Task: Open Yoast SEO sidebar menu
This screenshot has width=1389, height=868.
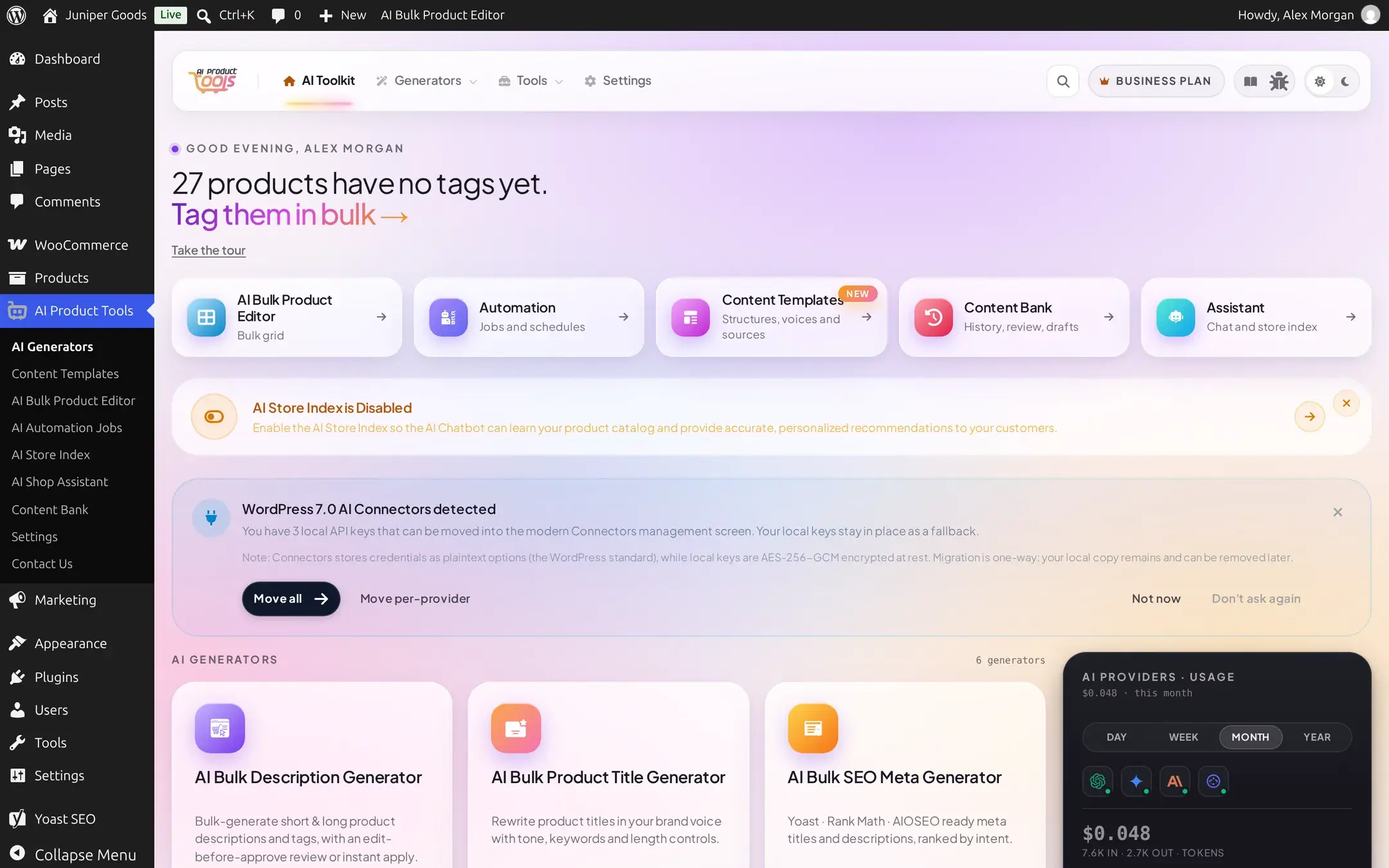Action: [x=77, y=818]
